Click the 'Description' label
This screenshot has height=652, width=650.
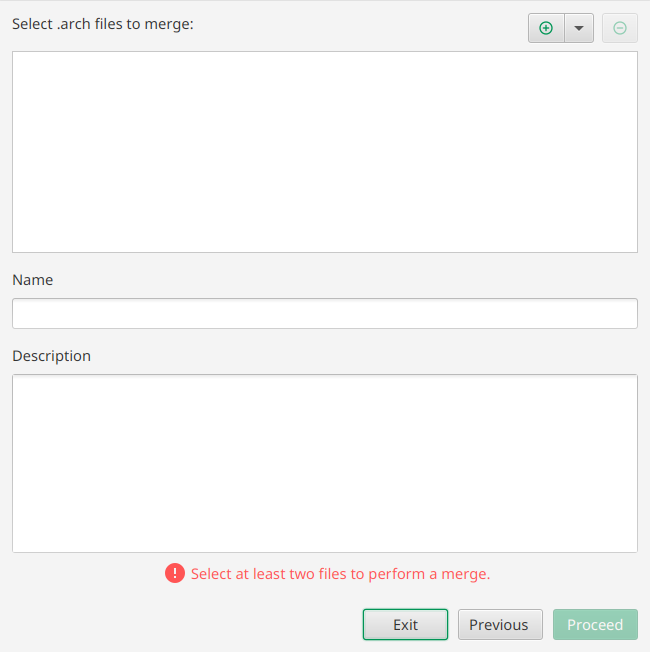pyautogui.click(x=52, y=356)
